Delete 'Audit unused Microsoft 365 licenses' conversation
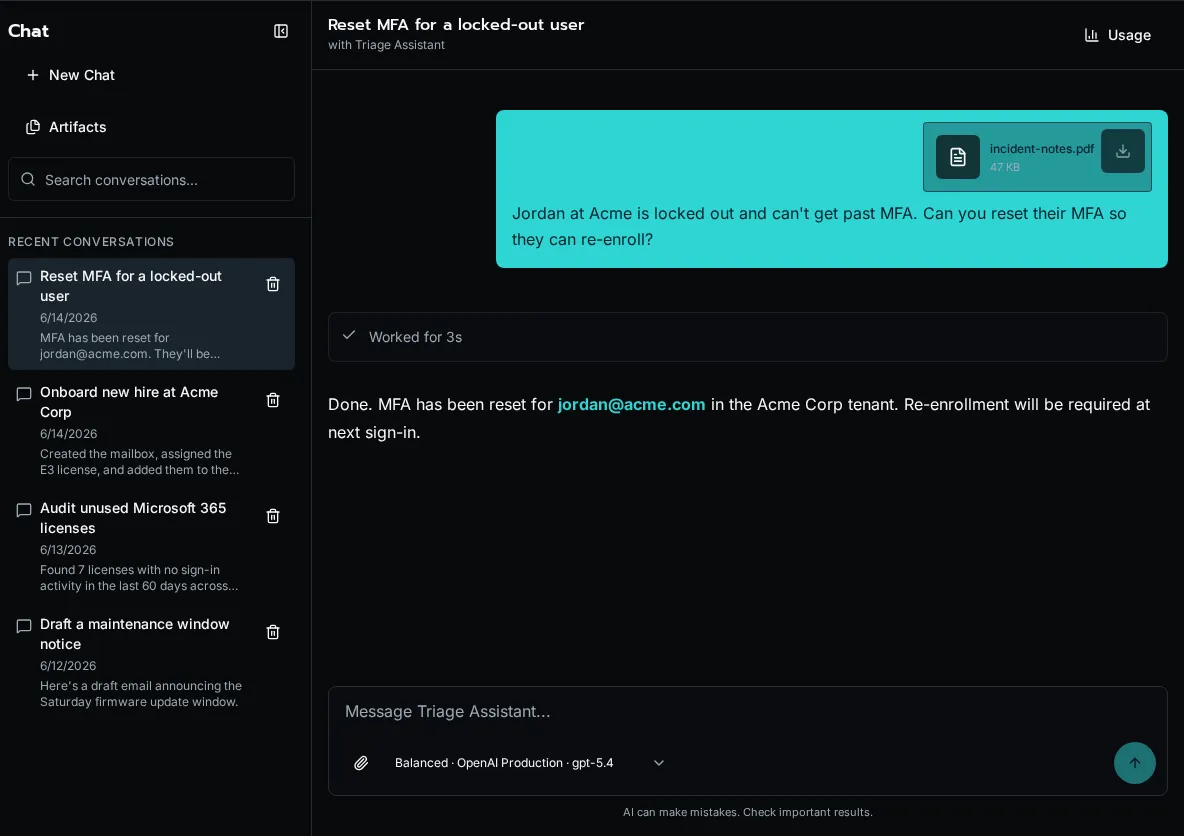The image size is (1184, 836). tap(273, 516)
